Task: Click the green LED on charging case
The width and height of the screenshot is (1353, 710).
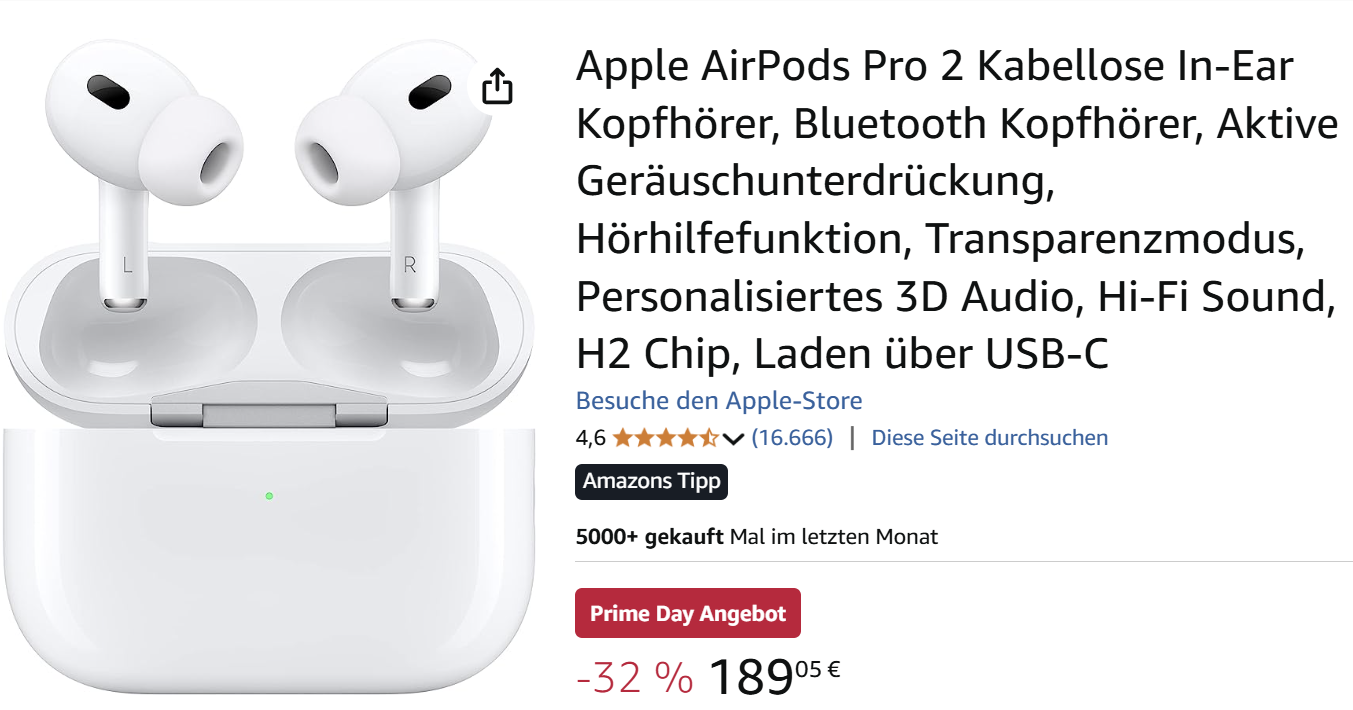Action: (269, 496)
